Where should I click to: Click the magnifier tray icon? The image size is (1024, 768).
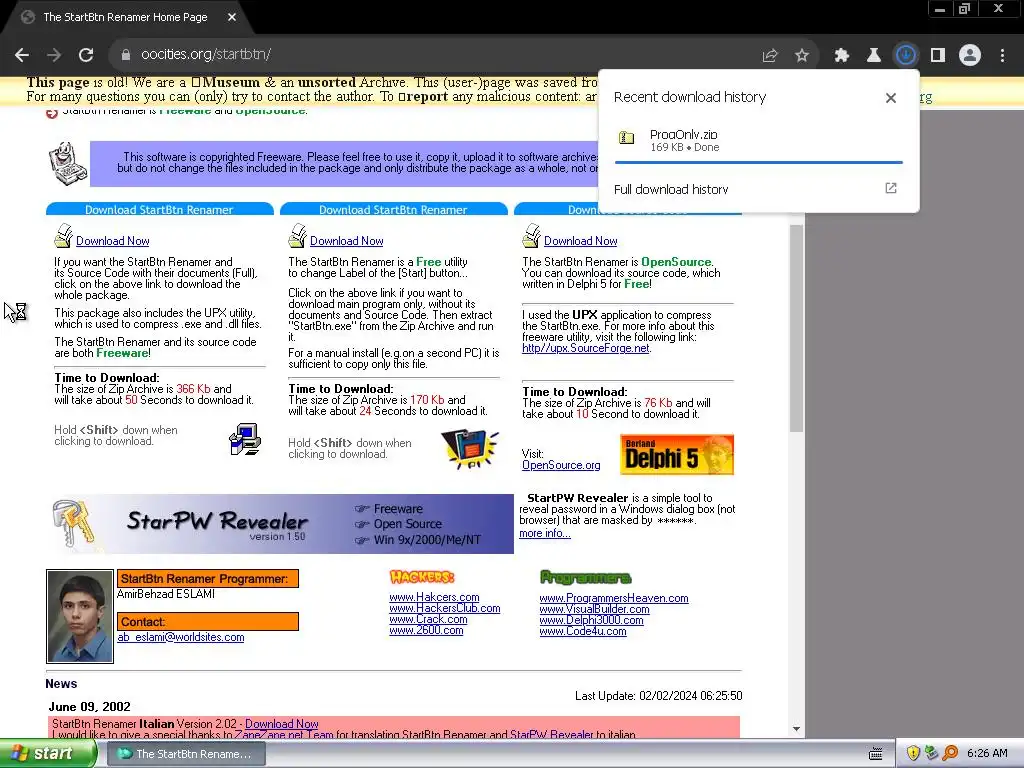950,754
